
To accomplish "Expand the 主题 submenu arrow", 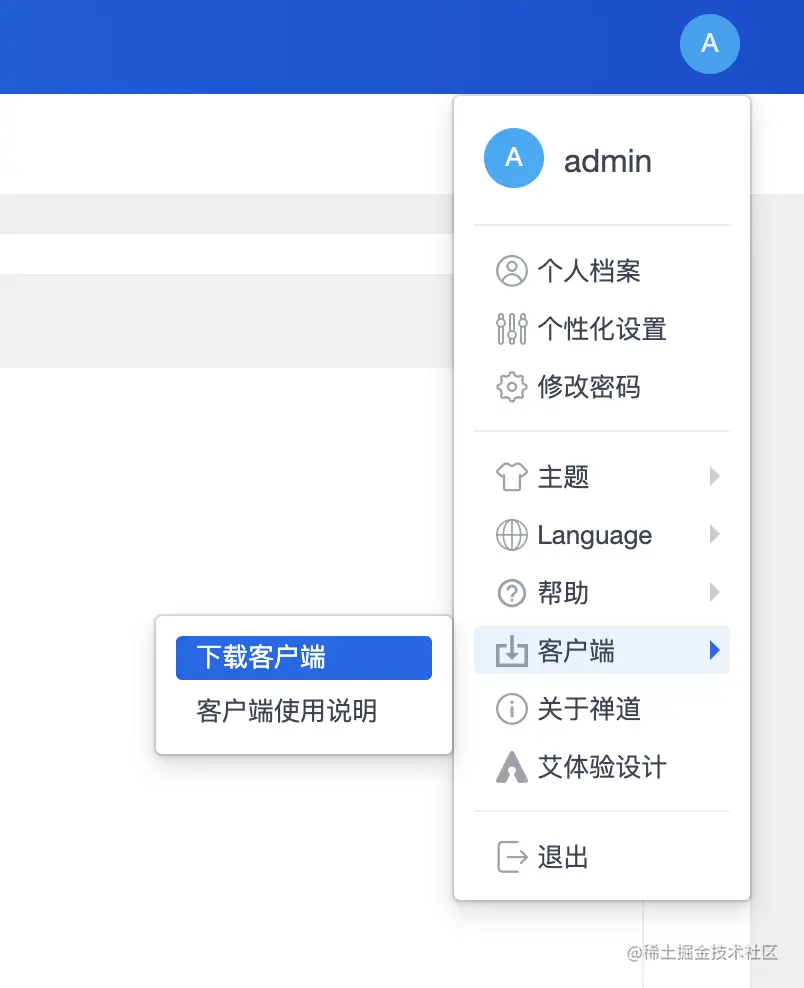I will pos(714,476).
